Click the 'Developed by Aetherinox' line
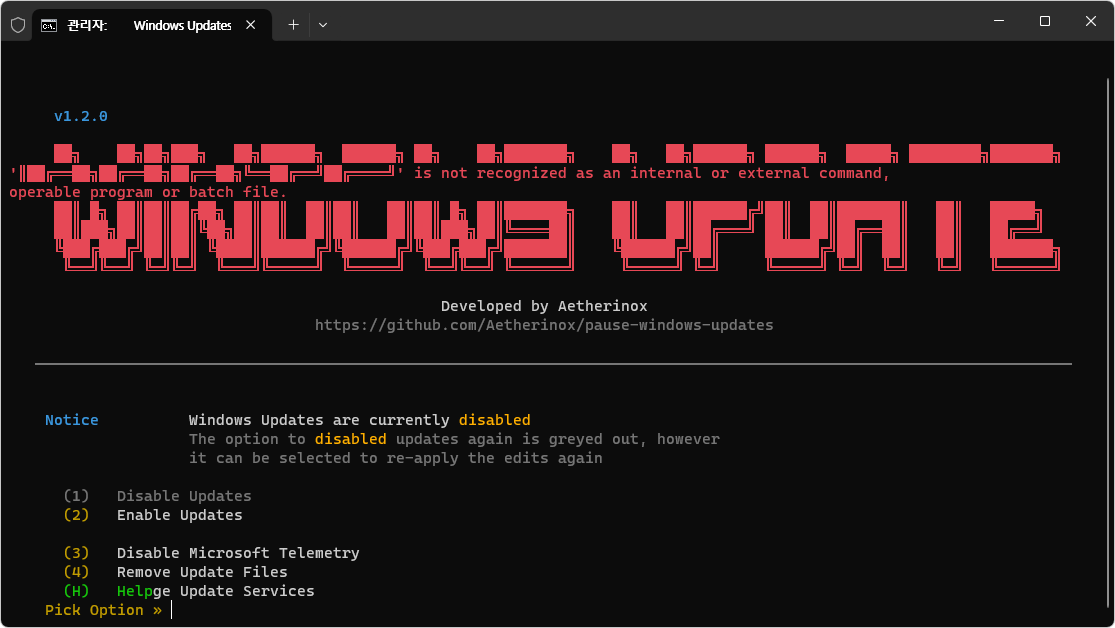This screenshot has width=1115, height=628. click(544, 306)
